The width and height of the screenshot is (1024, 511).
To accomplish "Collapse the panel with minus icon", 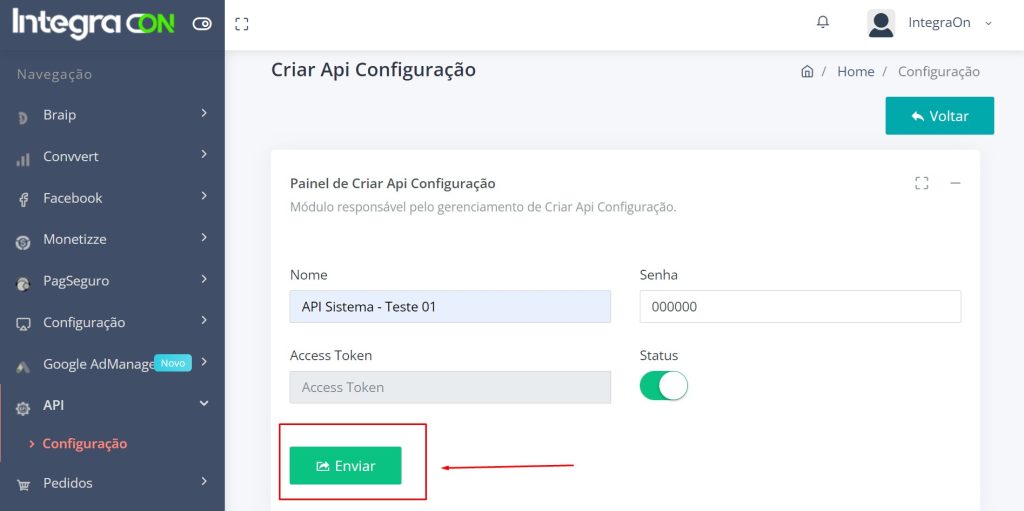I will click(x=955, y=183).
